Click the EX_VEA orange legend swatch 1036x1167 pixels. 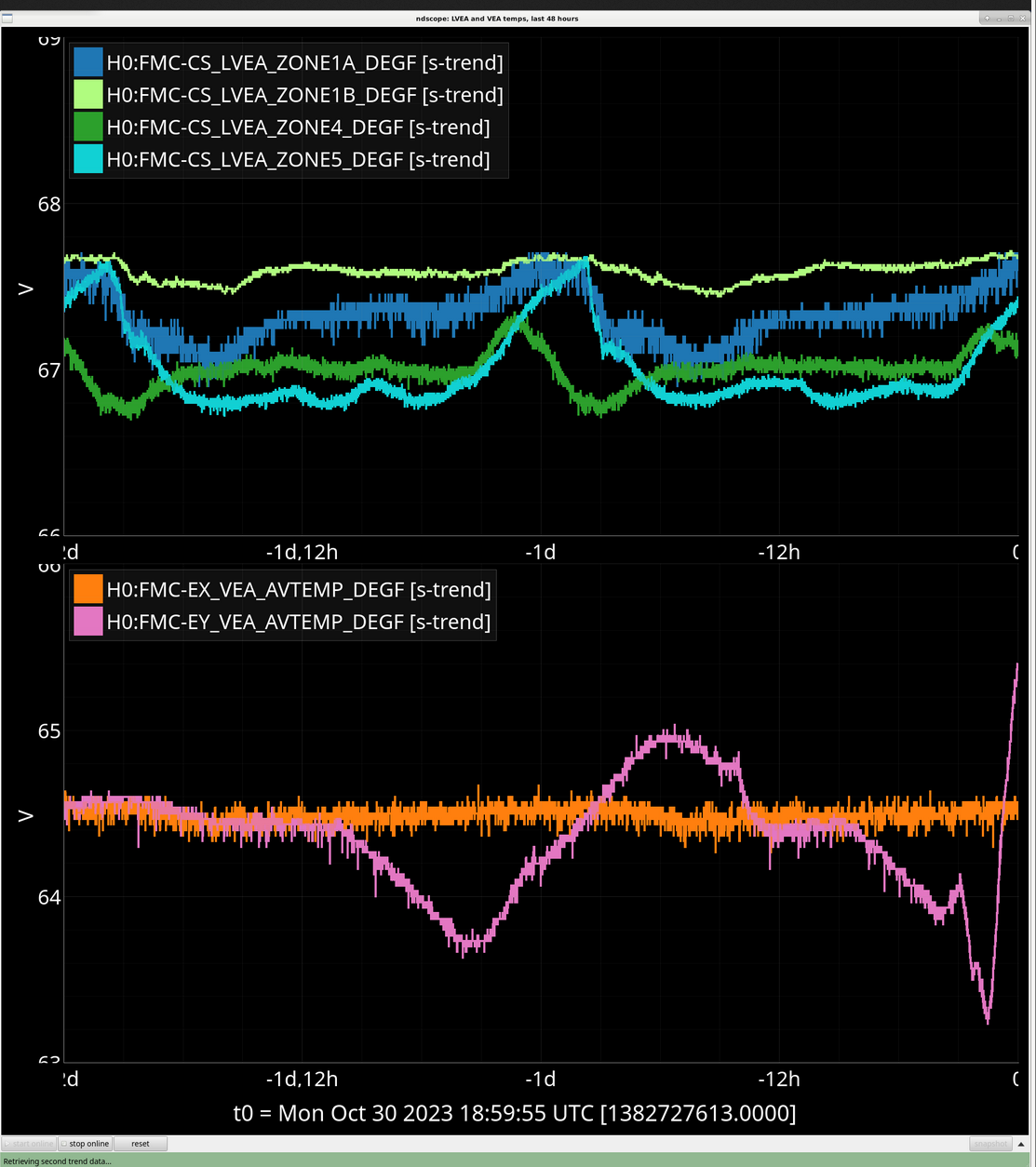click(87, 589)
